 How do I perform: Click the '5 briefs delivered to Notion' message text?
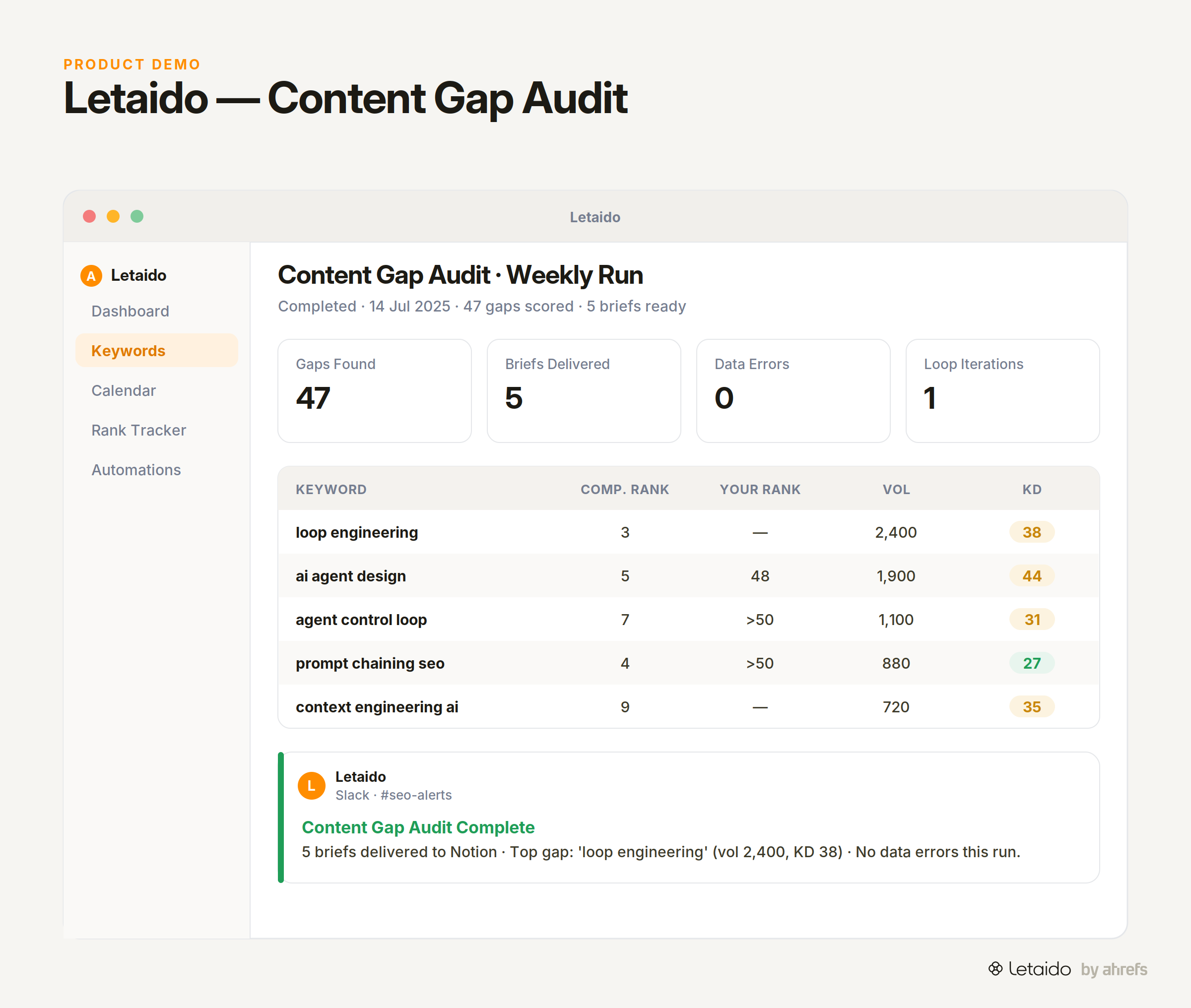(399, 851)
